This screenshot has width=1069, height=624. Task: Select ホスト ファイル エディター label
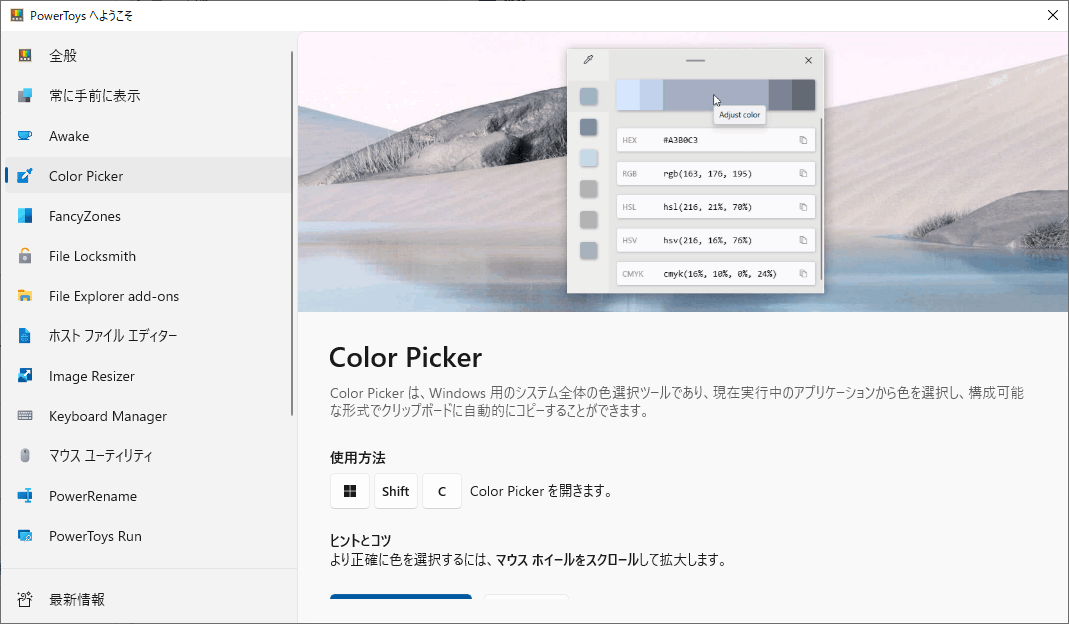coord(113,336)
